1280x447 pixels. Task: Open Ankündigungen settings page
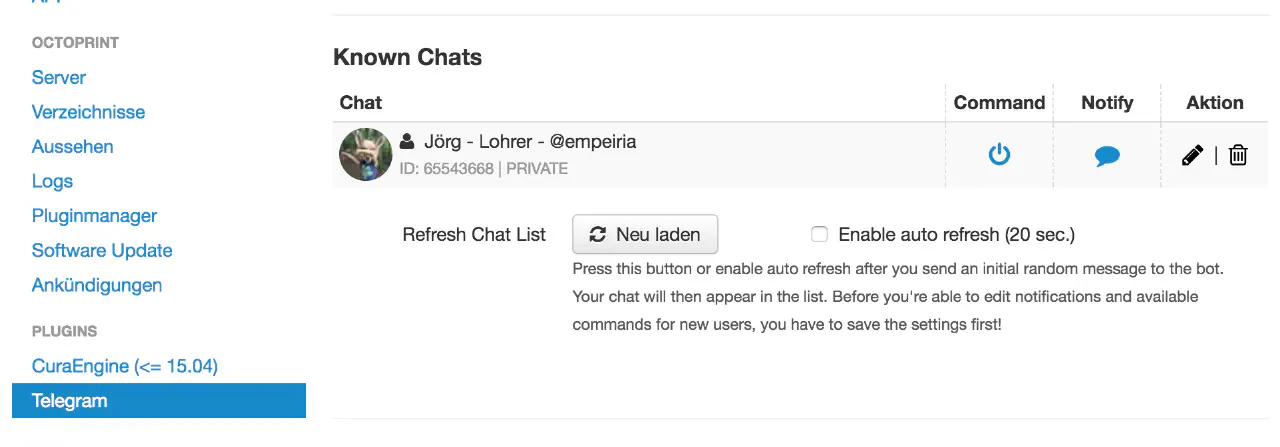pos(97,285)
